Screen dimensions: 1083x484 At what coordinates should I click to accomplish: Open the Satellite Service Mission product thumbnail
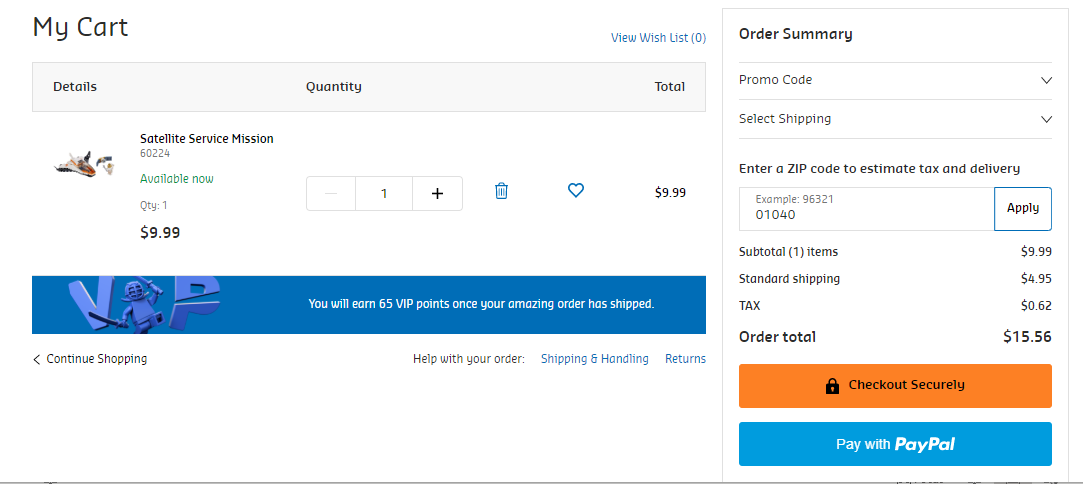pos(85,165)
